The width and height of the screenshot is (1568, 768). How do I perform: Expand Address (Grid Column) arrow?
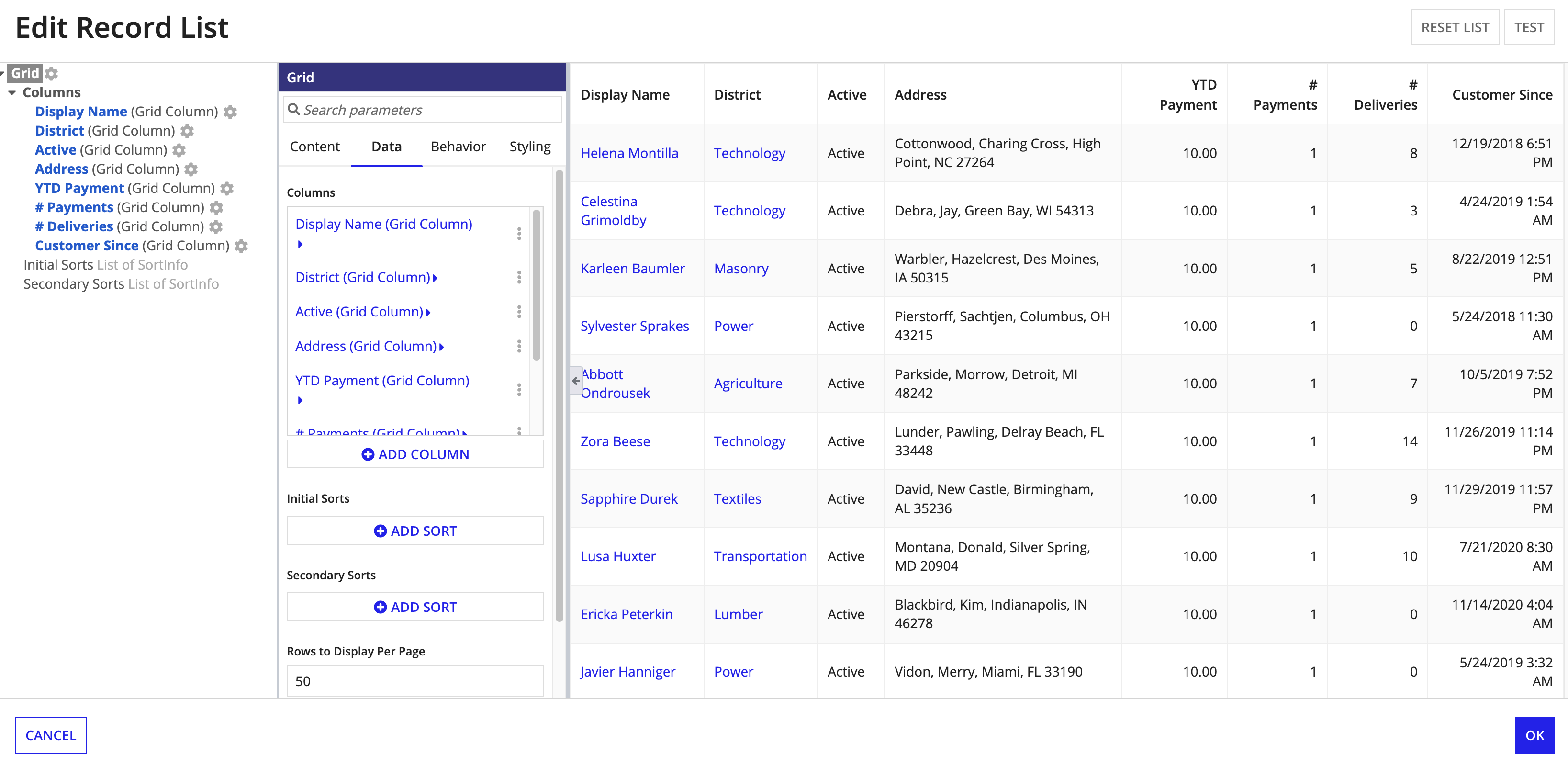pyautogui.click(x=441, y=347)
